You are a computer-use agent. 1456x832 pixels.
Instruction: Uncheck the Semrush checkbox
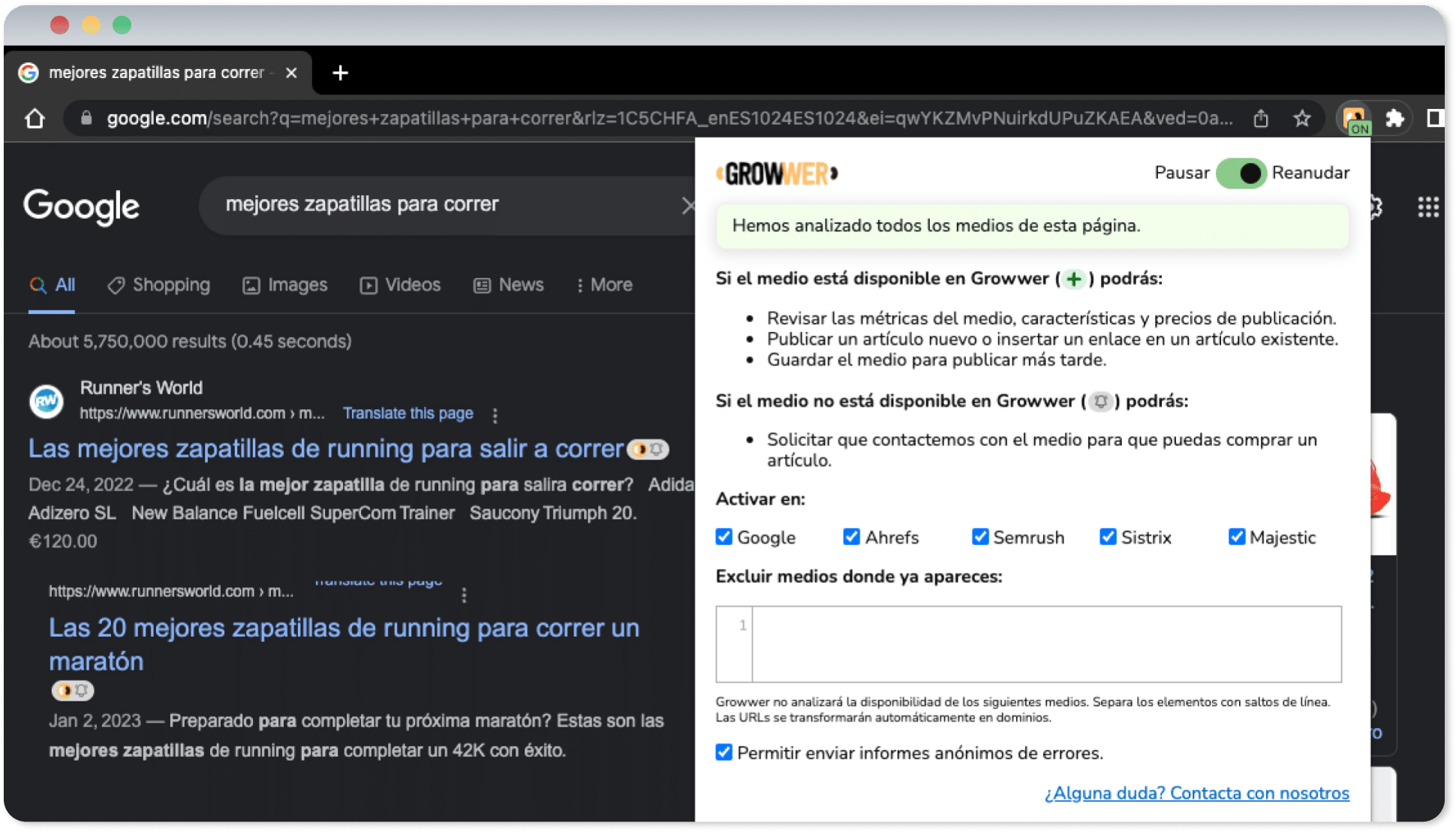coord(979,536)
